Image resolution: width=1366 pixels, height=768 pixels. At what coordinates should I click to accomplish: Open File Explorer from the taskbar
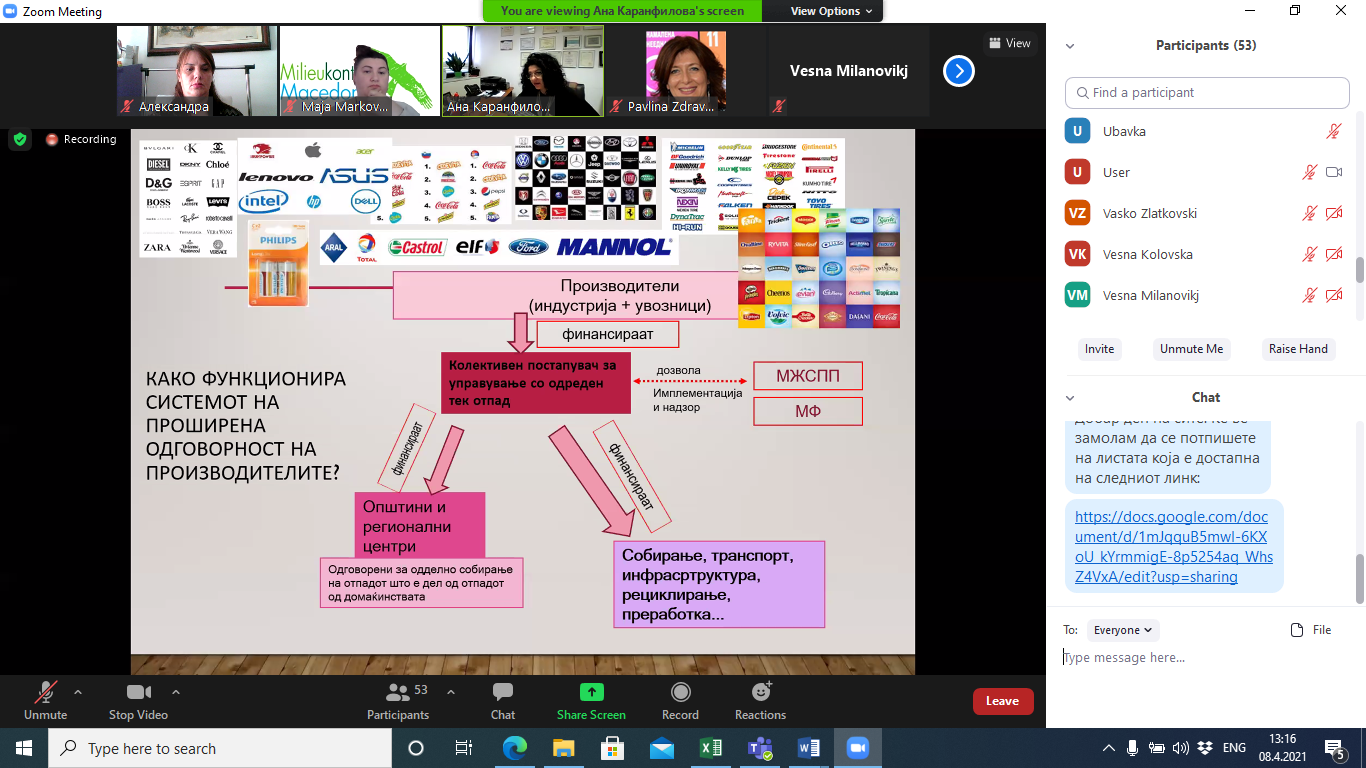563,748
